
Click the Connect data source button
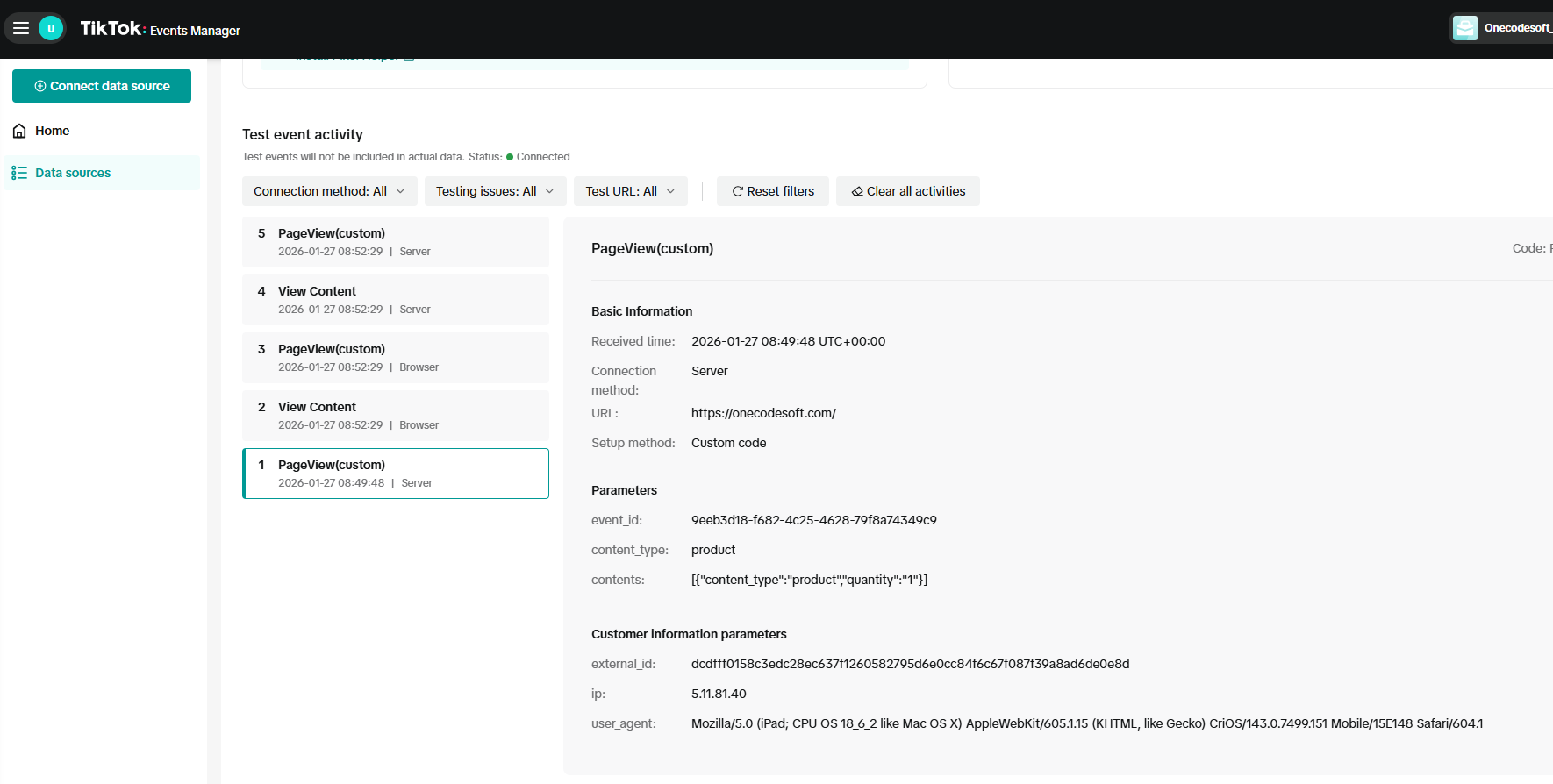102,86
